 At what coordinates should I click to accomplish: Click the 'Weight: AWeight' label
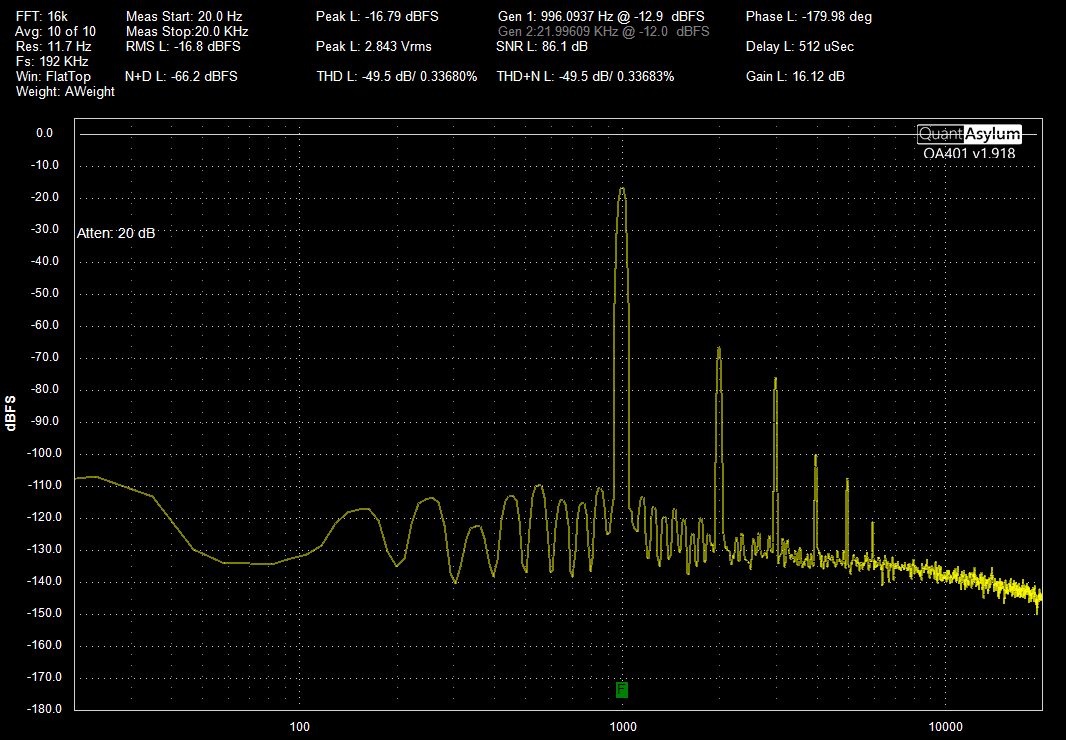point(65,91)
